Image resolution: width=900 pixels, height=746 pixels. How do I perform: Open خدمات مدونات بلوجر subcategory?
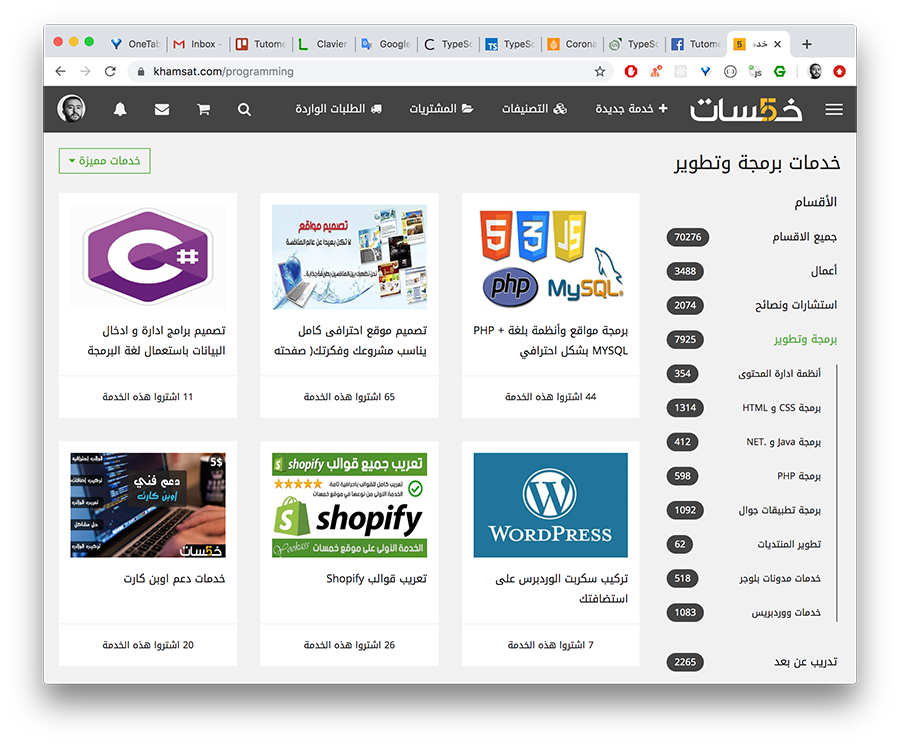tap(780, 578)
